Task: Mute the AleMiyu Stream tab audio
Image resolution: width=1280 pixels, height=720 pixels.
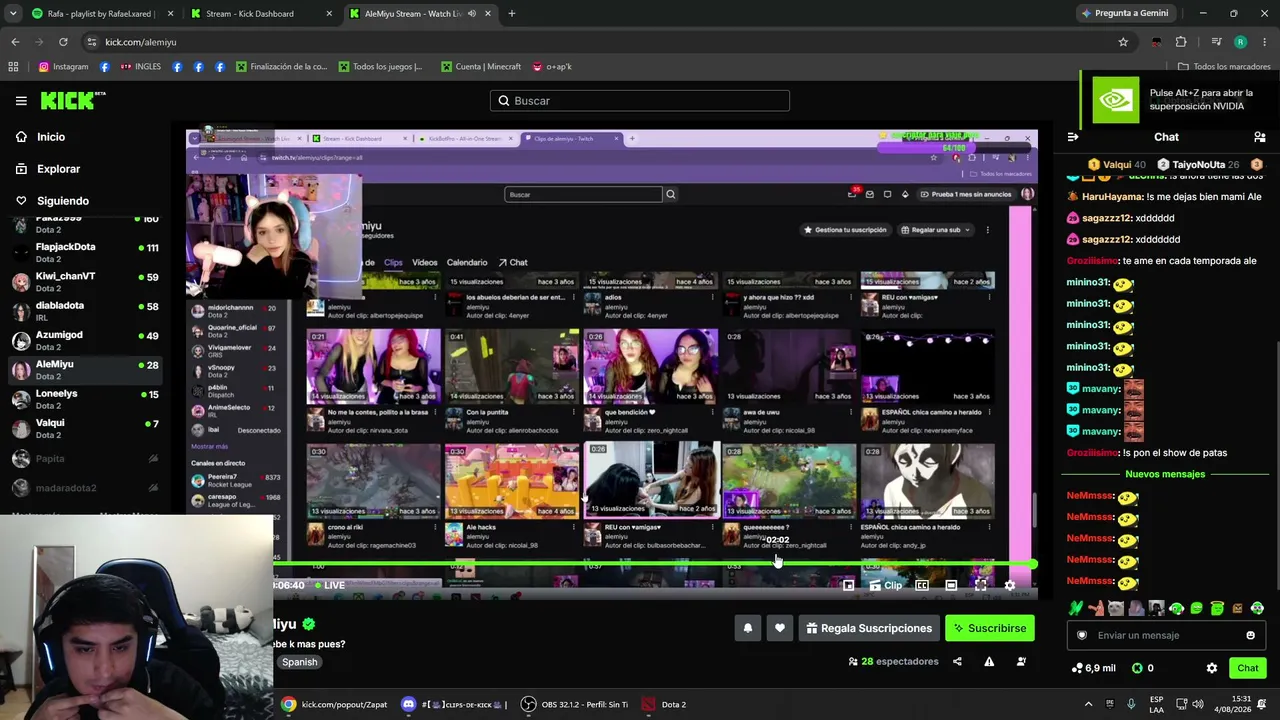Action: tap(472, 14)
